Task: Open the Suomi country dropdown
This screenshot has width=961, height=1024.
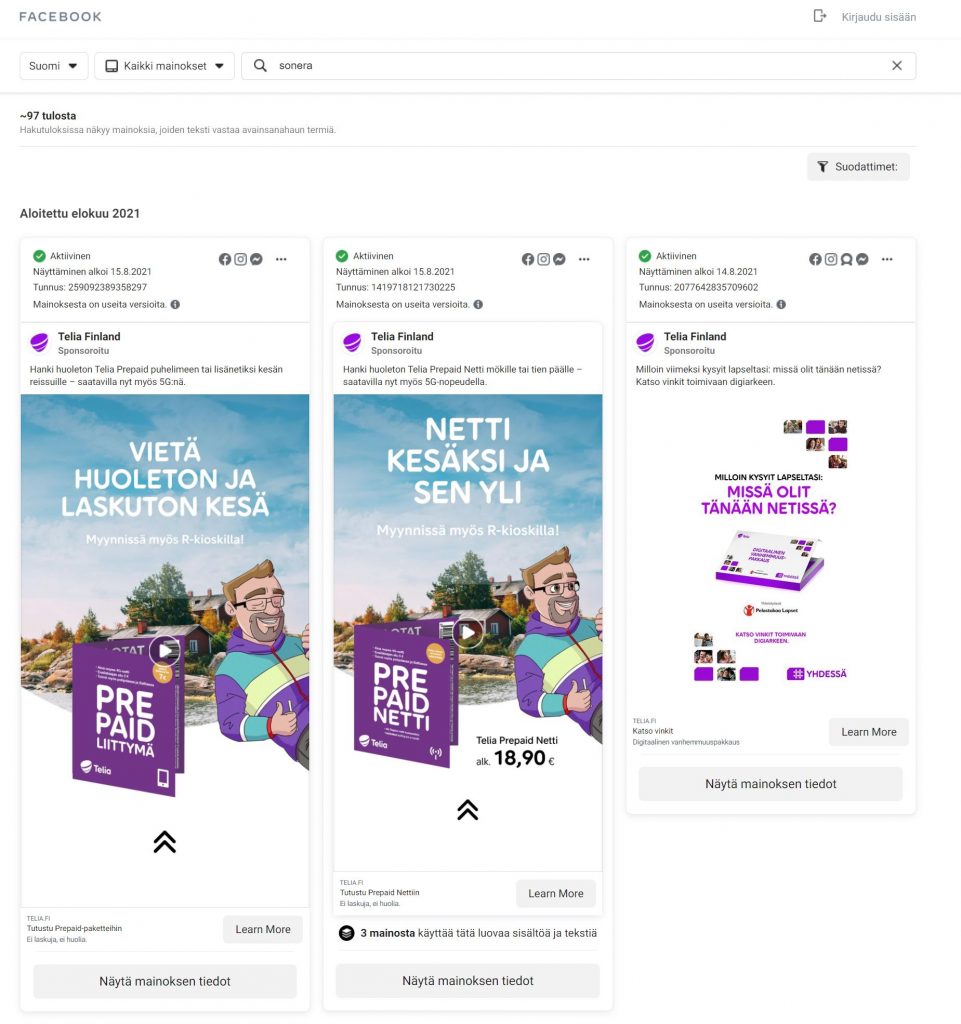Action: [x=54, y=66]
